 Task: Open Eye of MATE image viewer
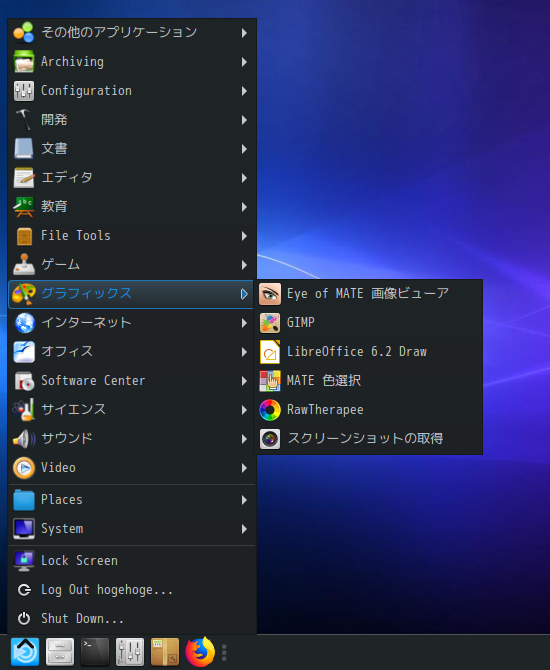368,294
